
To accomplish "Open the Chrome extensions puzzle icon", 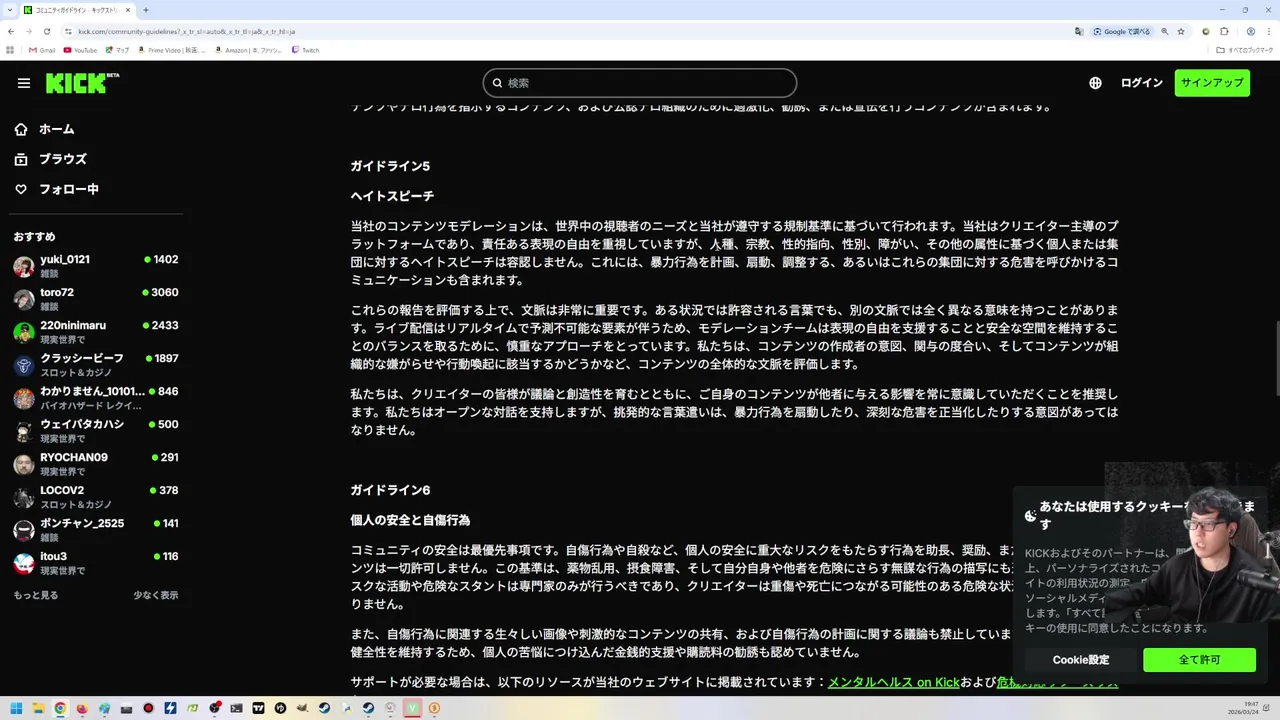I will (1224, 31).
